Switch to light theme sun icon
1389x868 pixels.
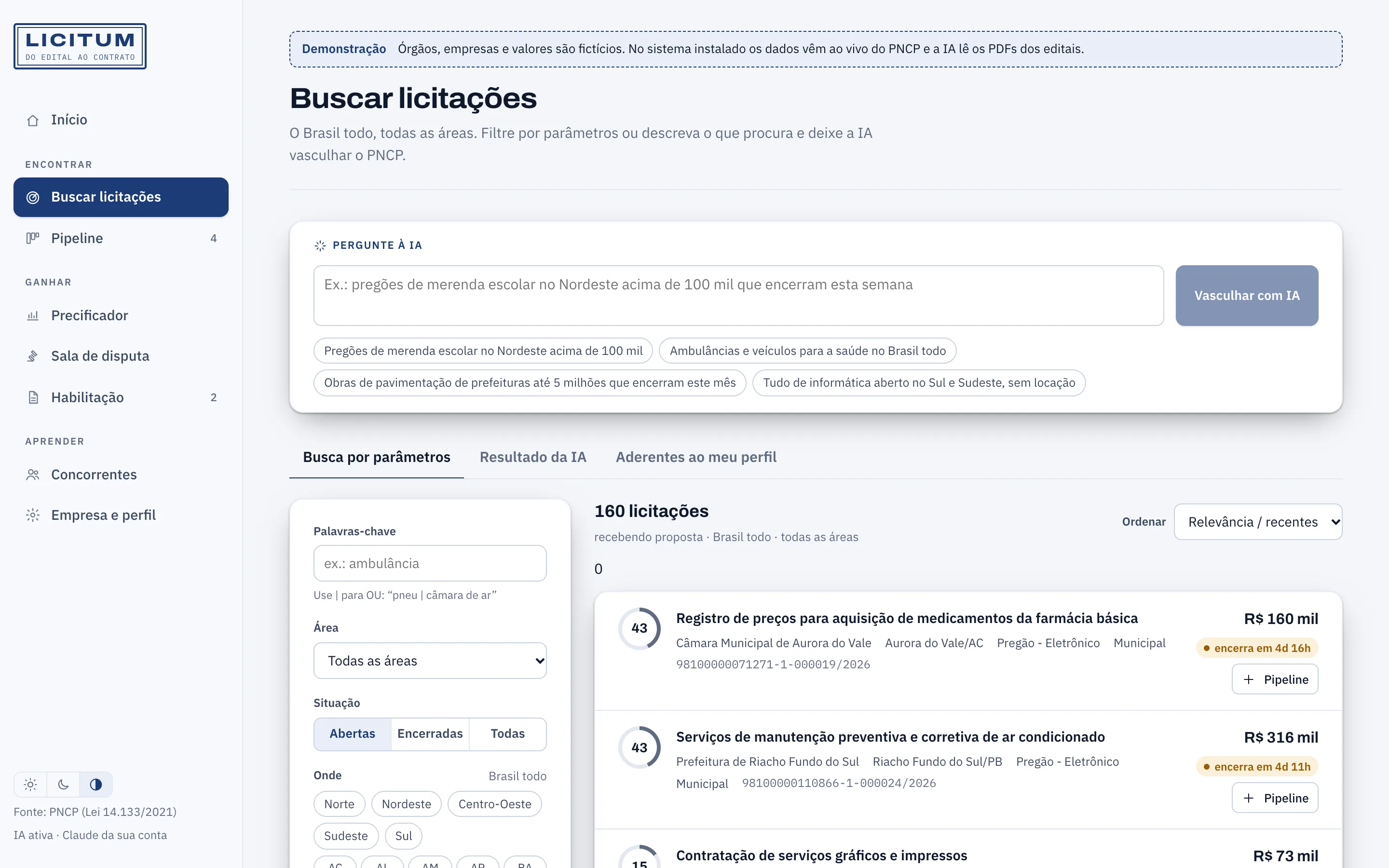click(30, 784)
